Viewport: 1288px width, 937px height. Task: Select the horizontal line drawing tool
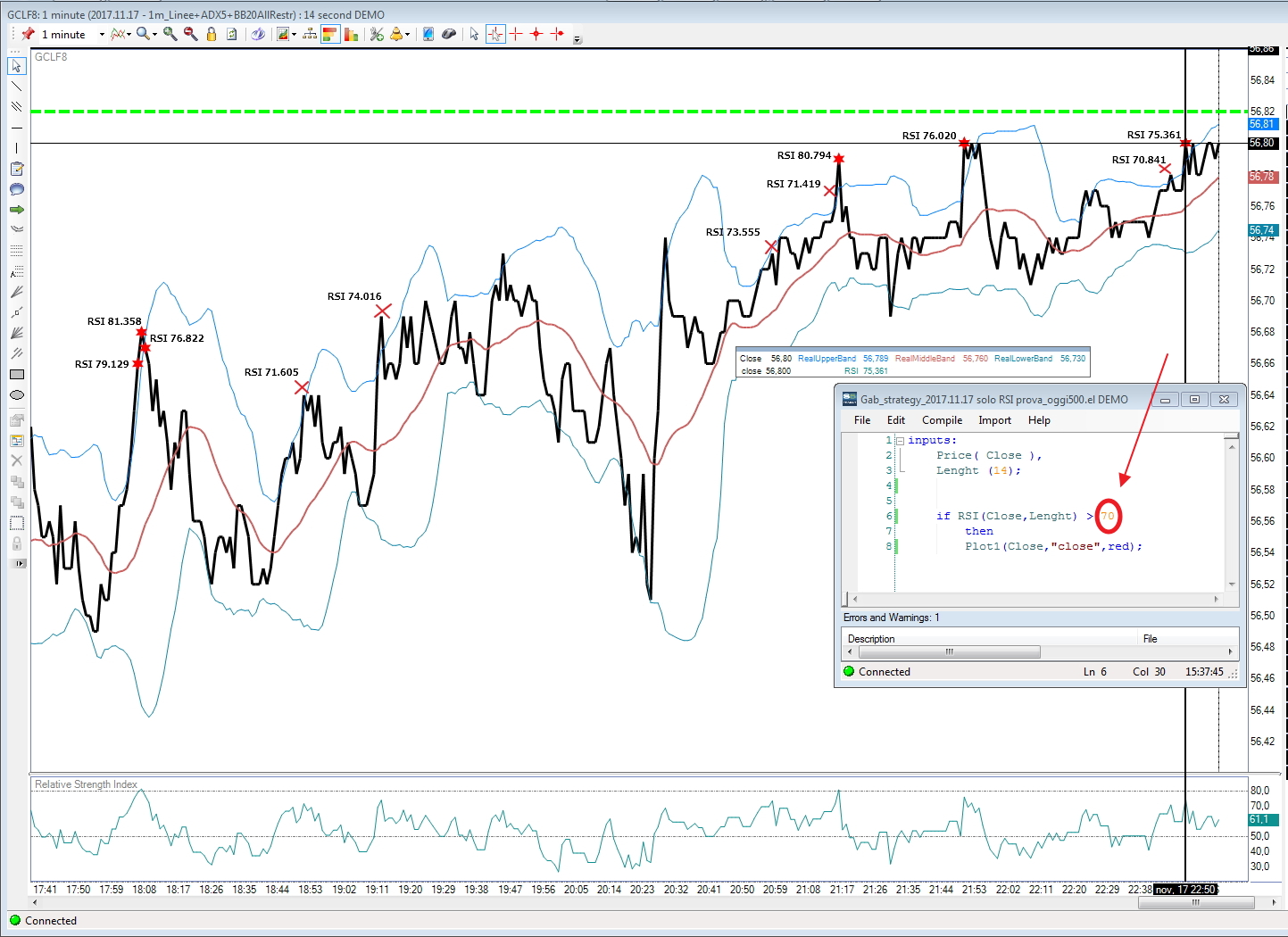click(x=16, y=128)
